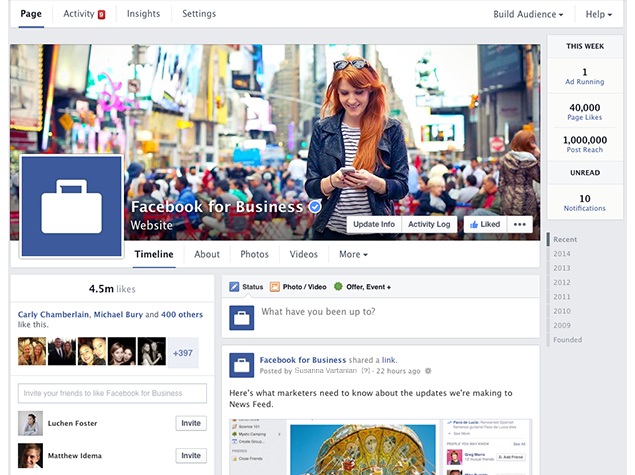The height and width of the screenshot is (475, 635).
Task: Open the Help dropdown menu
Action: click(x=599, y=14)
